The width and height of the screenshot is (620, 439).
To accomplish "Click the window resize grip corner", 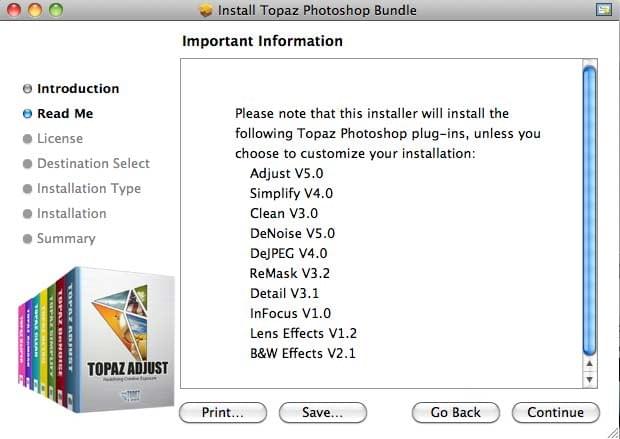I will coord(612,432).
